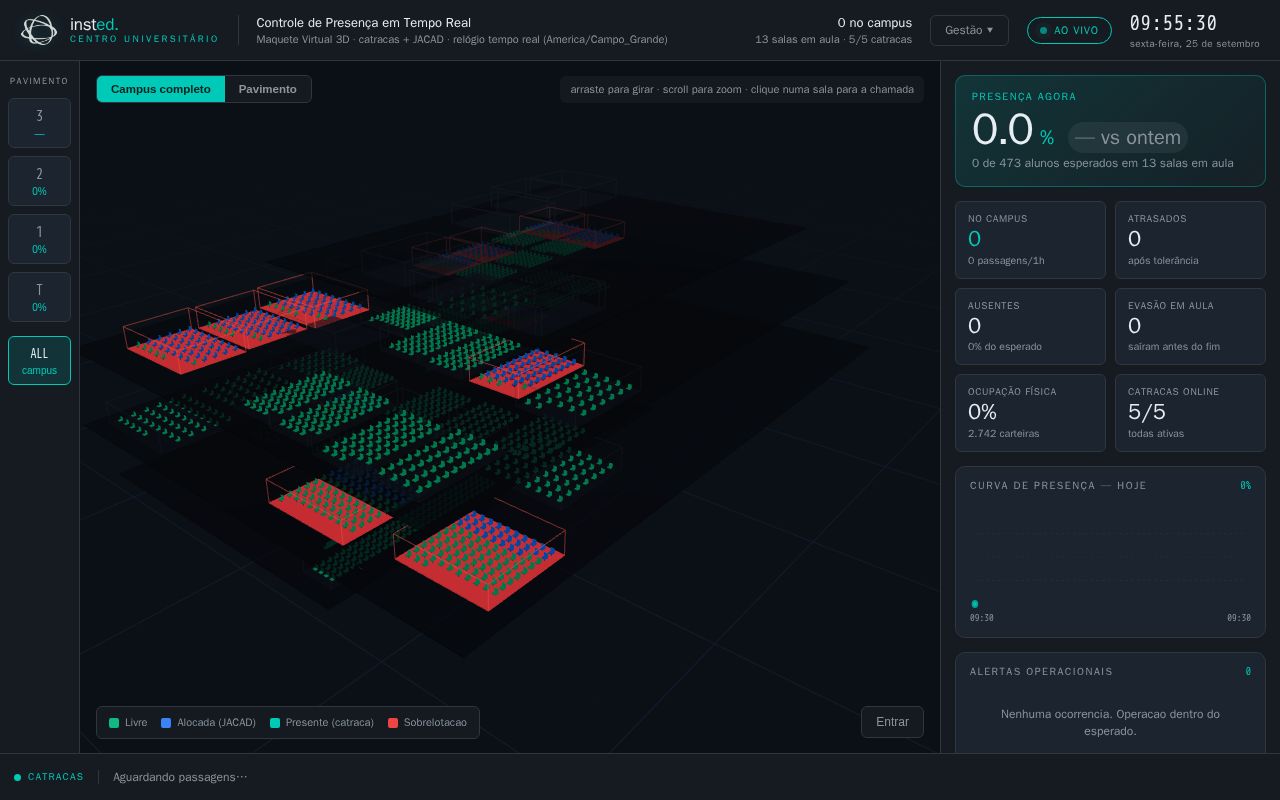Click the Alertas Operacionais heading
The height and width of the screenshot is (800, 1280).
[x=1041, y=671]
